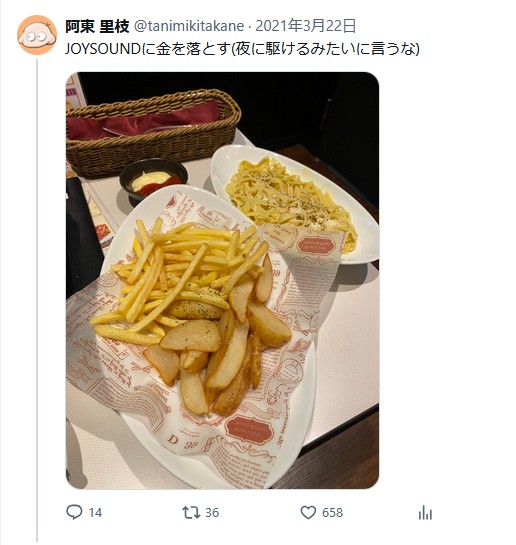Click the pasta plate in the photo

point(295,203)
